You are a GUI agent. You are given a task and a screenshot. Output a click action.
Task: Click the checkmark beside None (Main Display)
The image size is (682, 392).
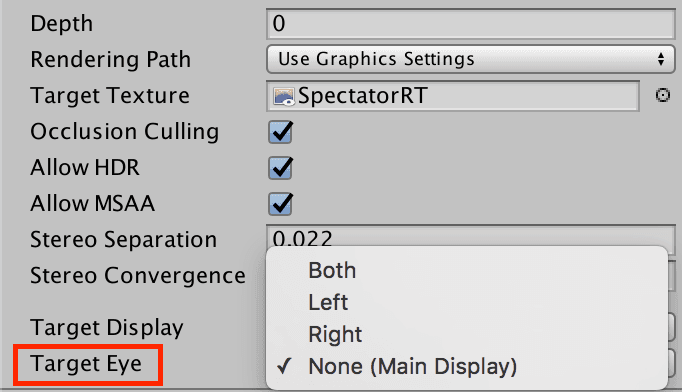click(284, 366)
